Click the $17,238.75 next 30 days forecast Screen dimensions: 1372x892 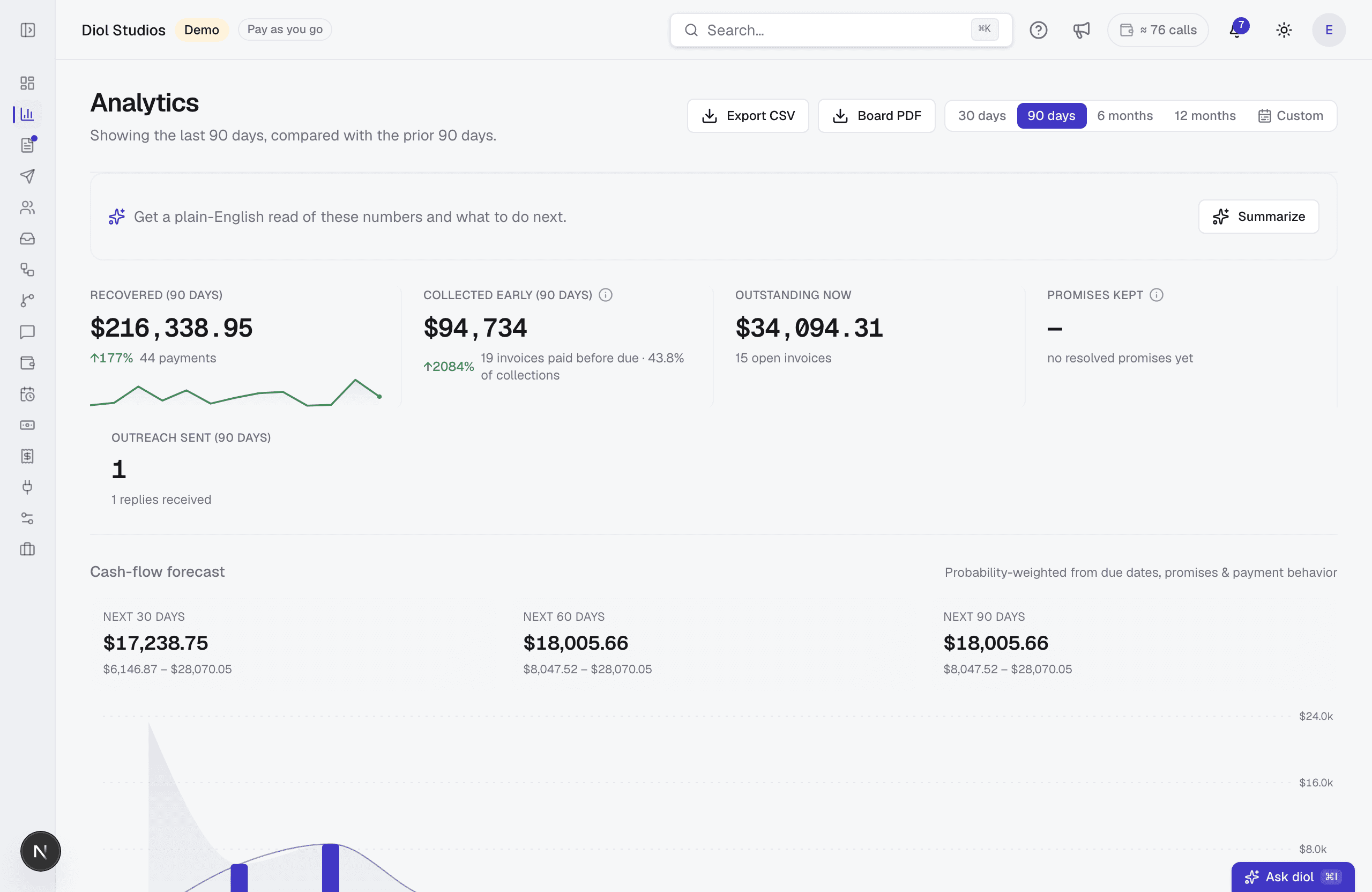click(x=155, y=643)
